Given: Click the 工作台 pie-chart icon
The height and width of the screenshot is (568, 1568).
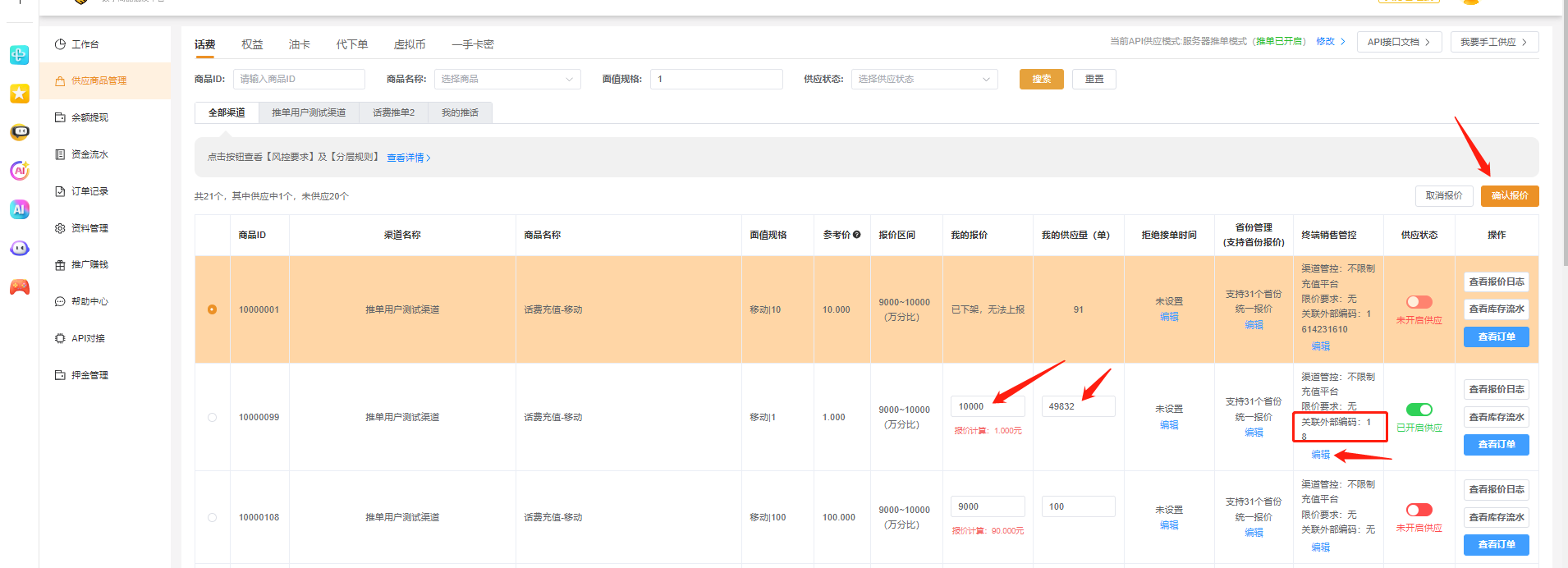Looking at the screenshot, I should 60,44.
